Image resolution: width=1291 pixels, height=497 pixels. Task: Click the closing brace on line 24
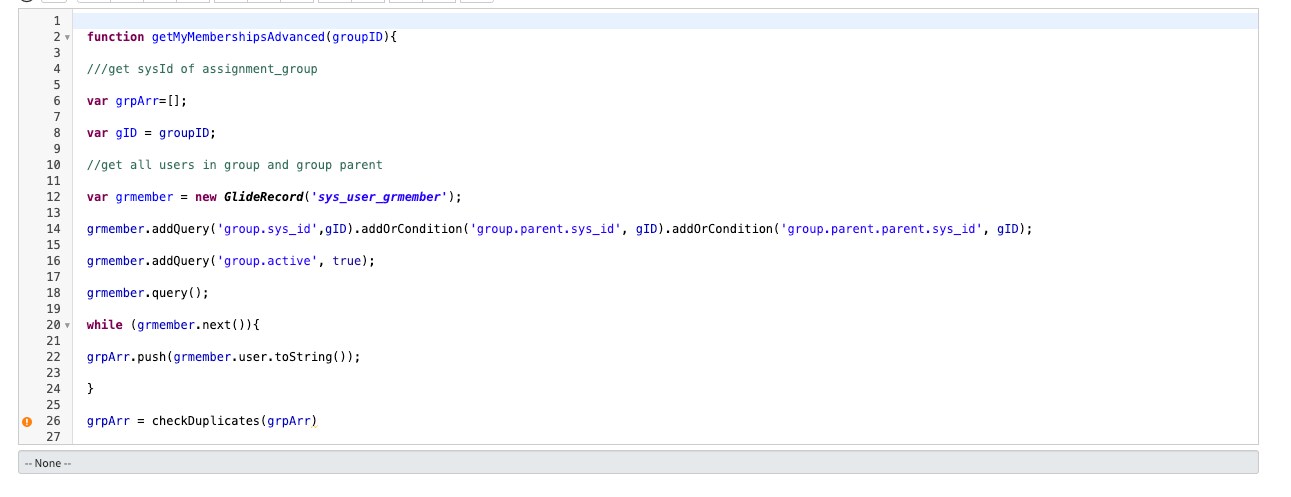(x=90, y=389)
